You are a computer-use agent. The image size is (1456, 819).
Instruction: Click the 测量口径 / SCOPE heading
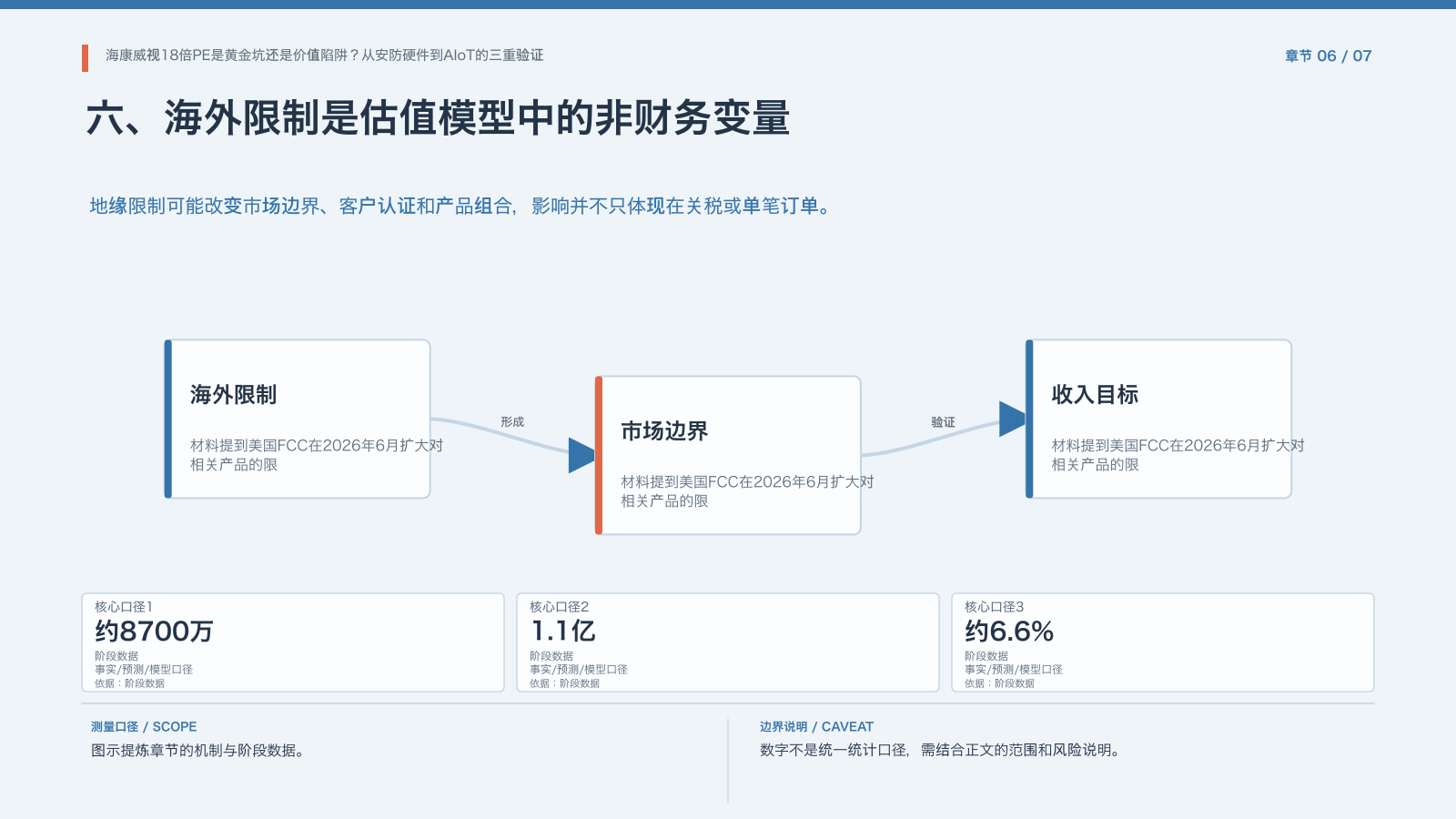144,727
